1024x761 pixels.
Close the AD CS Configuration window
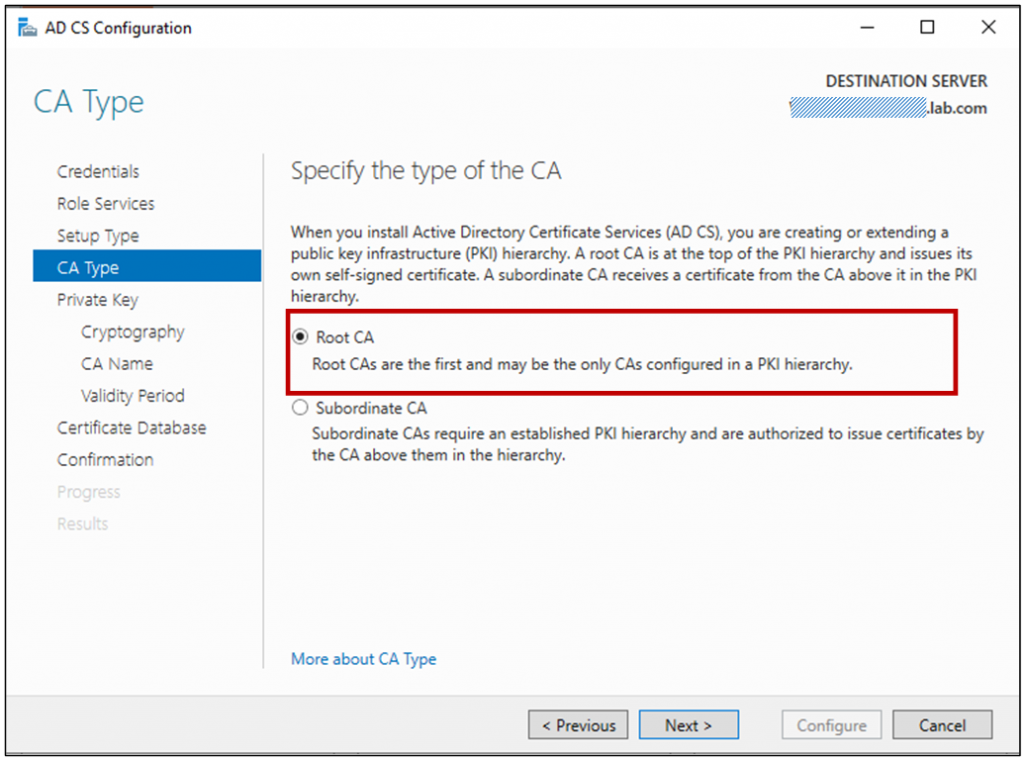point(989,27)
